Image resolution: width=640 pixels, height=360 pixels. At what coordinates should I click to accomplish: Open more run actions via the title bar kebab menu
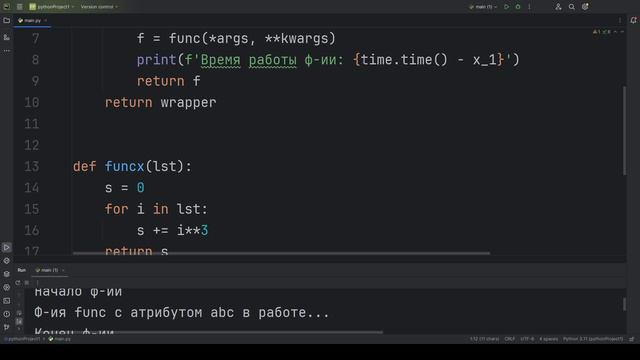click(x=529, y=7)
